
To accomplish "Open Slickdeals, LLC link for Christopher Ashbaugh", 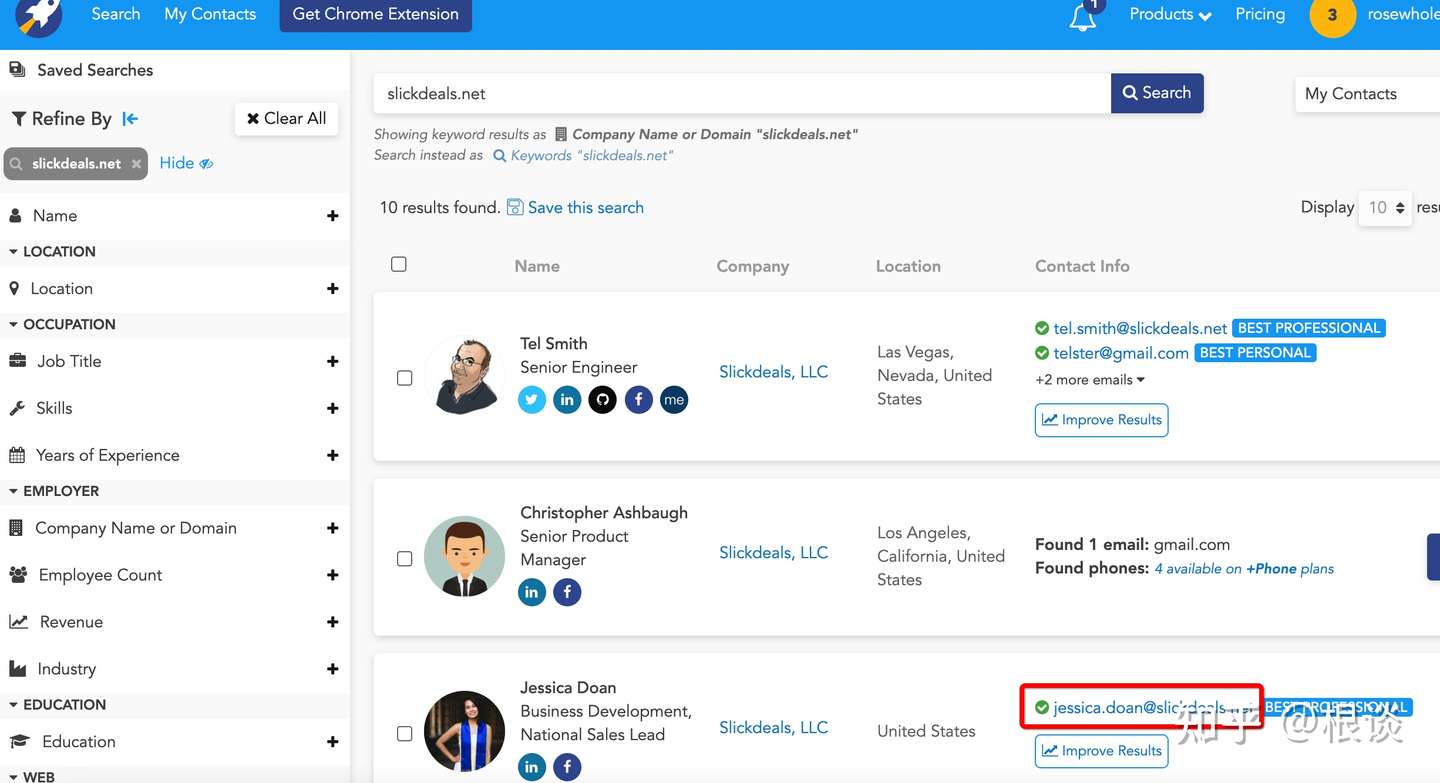I will 774,553.
